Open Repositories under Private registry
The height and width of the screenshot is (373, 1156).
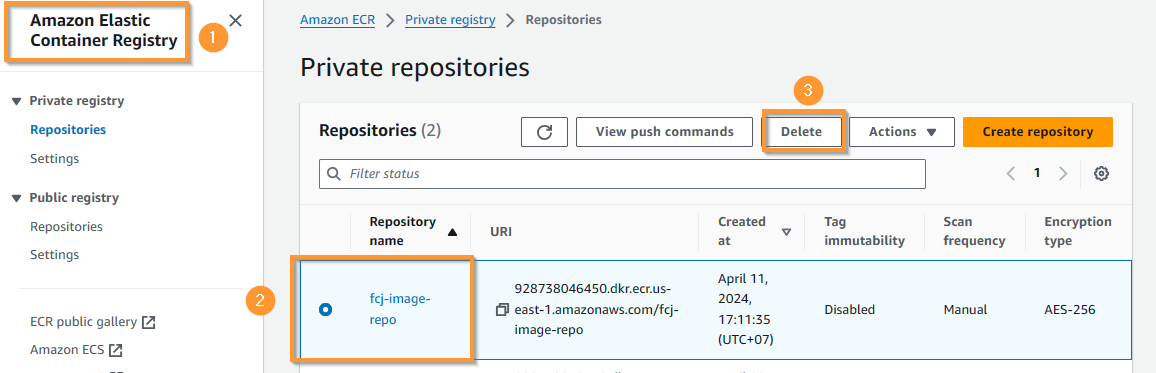[x=68, y=130]
